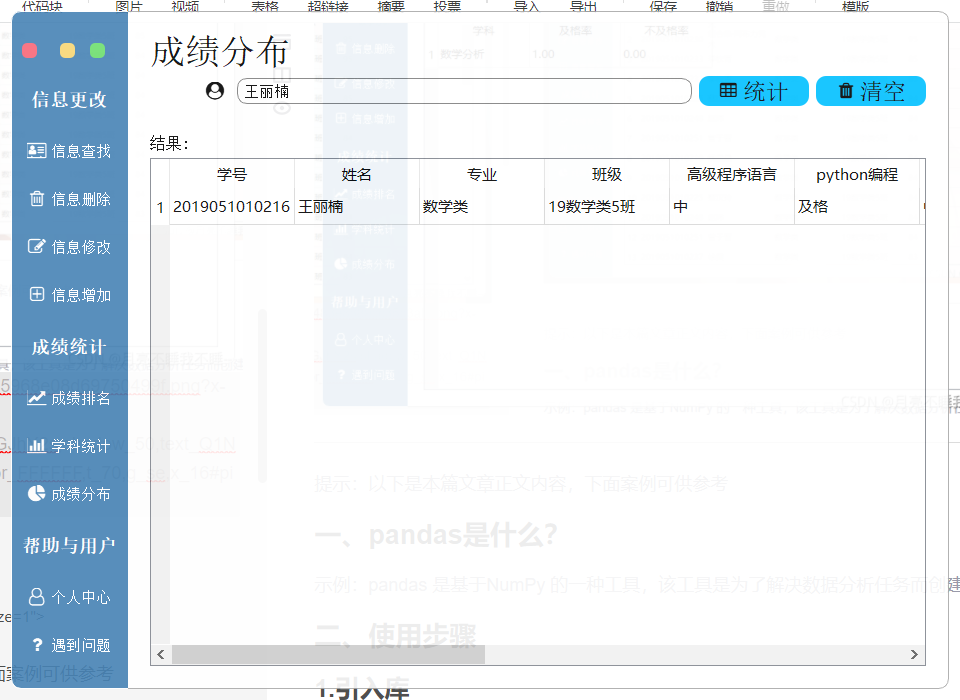The height and width of the screenshot is (700, 960).
Task: Click 超链接 in the background editor toolbar
Action: pos(328,6)
